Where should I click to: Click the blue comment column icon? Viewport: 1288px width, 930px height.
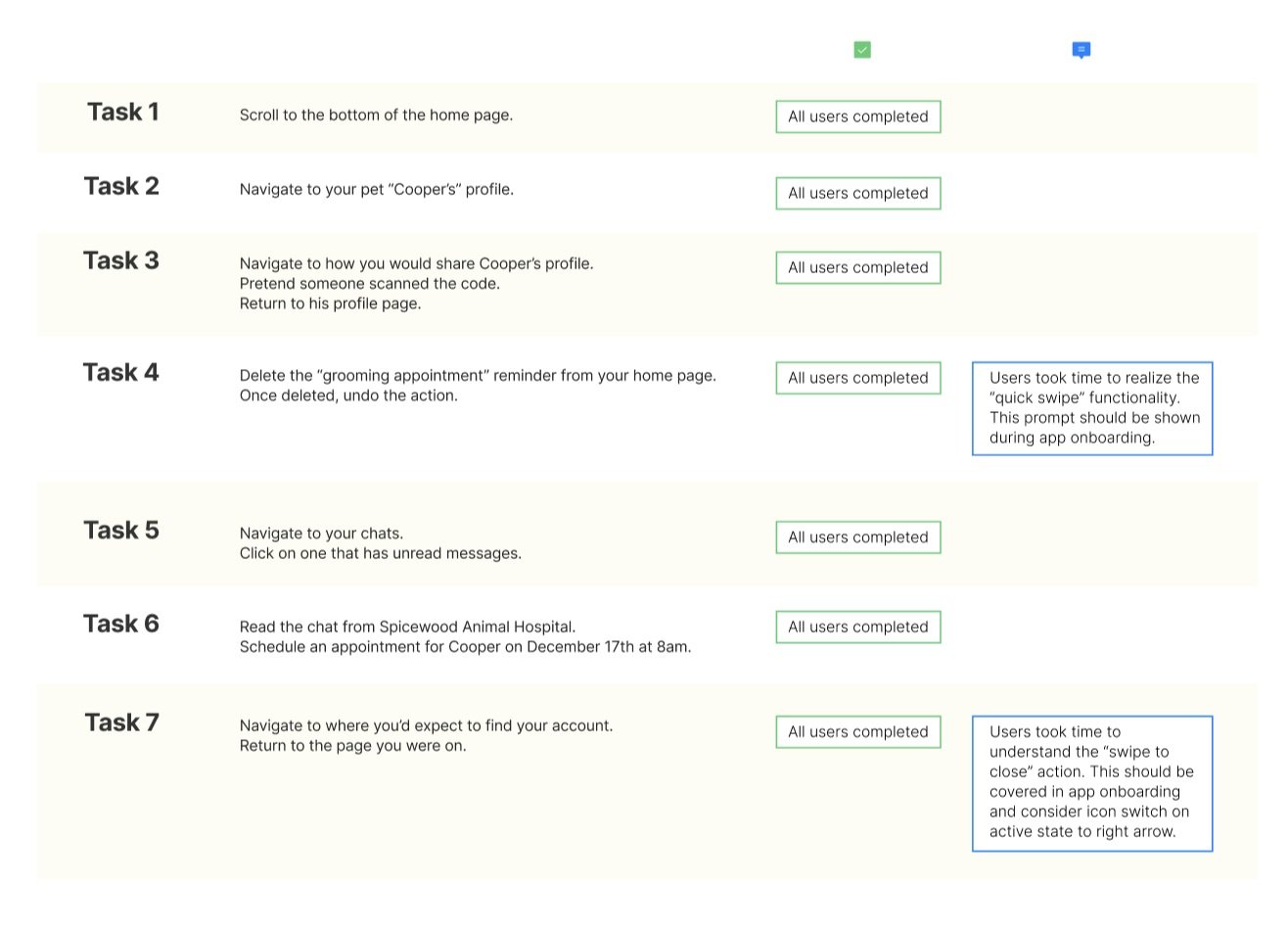(x=1081, y=50)
